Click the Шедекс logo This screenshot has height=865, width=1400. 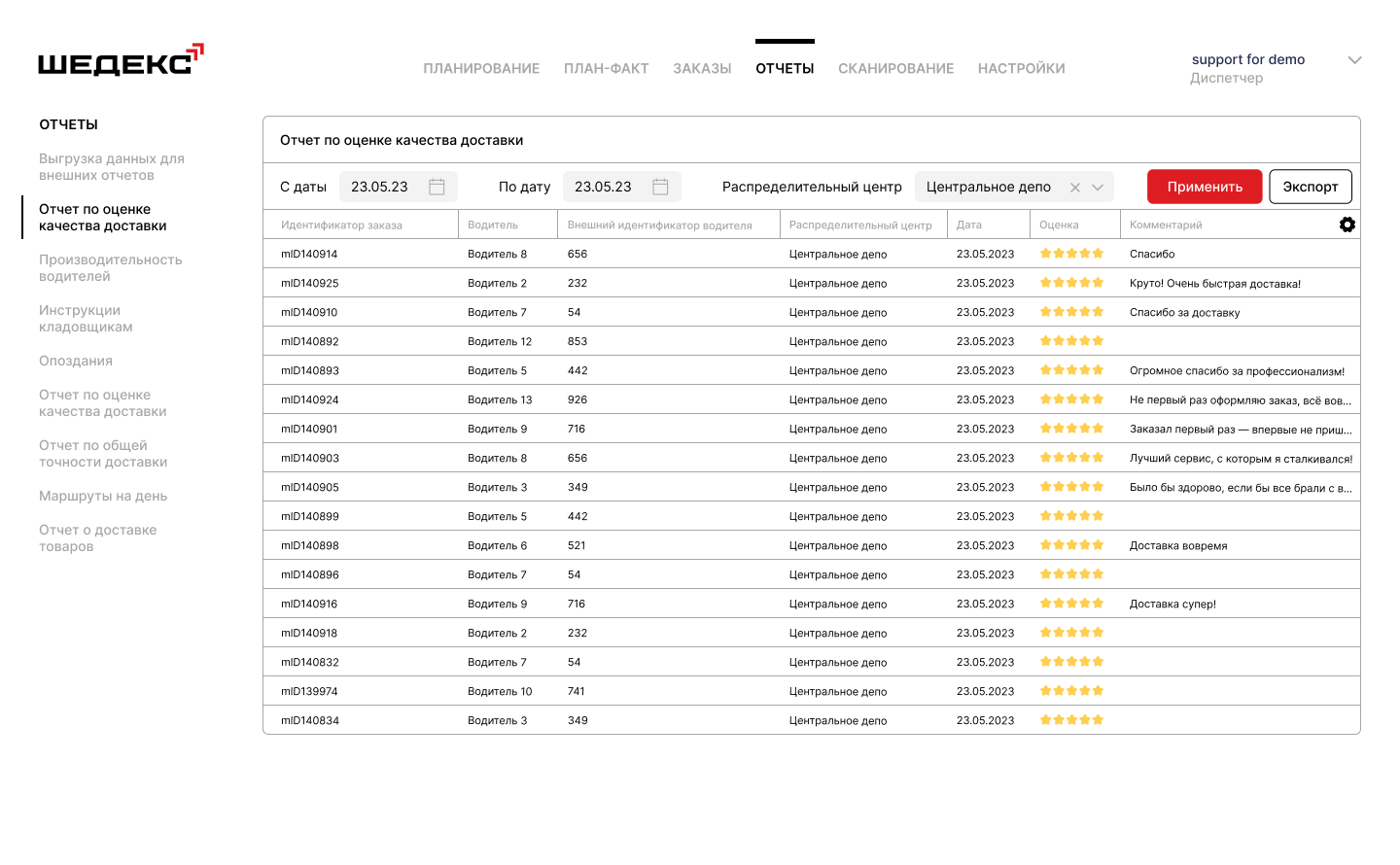pyautogui.click(x=121, y=60)
